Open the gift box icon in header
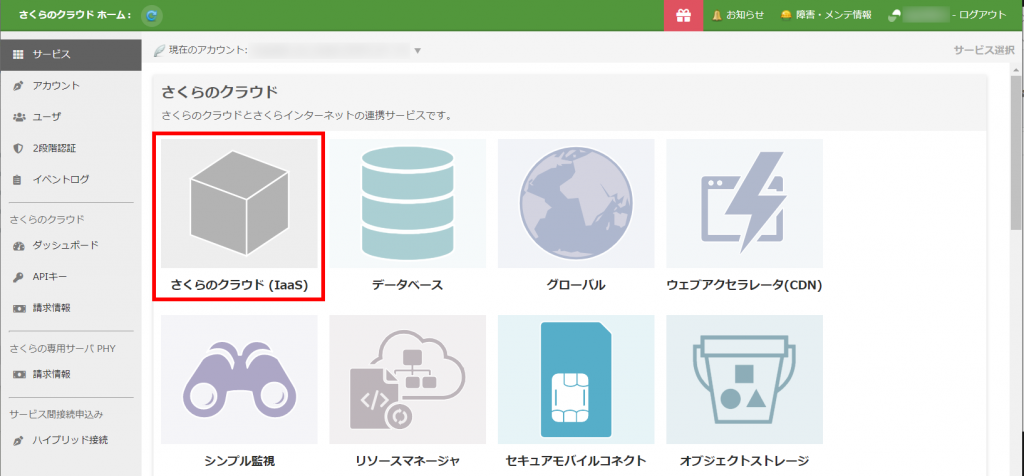Image resolution: width=1024 pixels, height=476 pixels. tap(683, 16)
